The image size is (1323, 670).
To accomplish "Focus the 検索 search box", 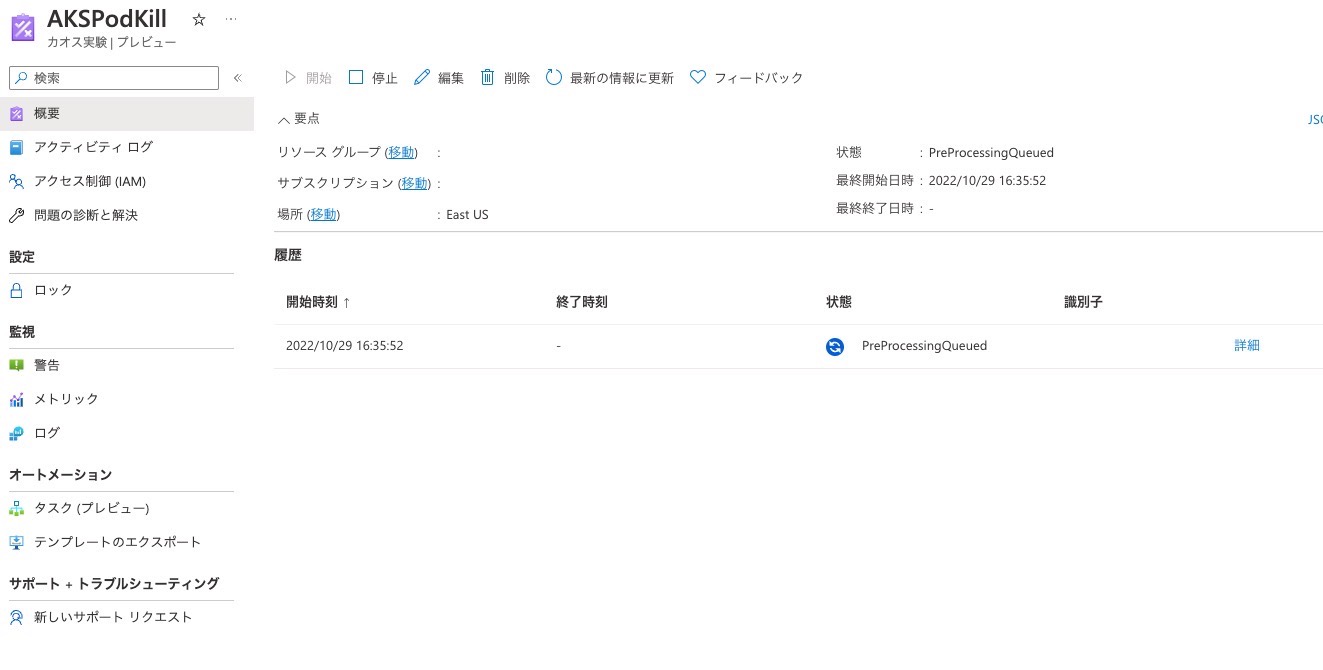I will (113, 77).
